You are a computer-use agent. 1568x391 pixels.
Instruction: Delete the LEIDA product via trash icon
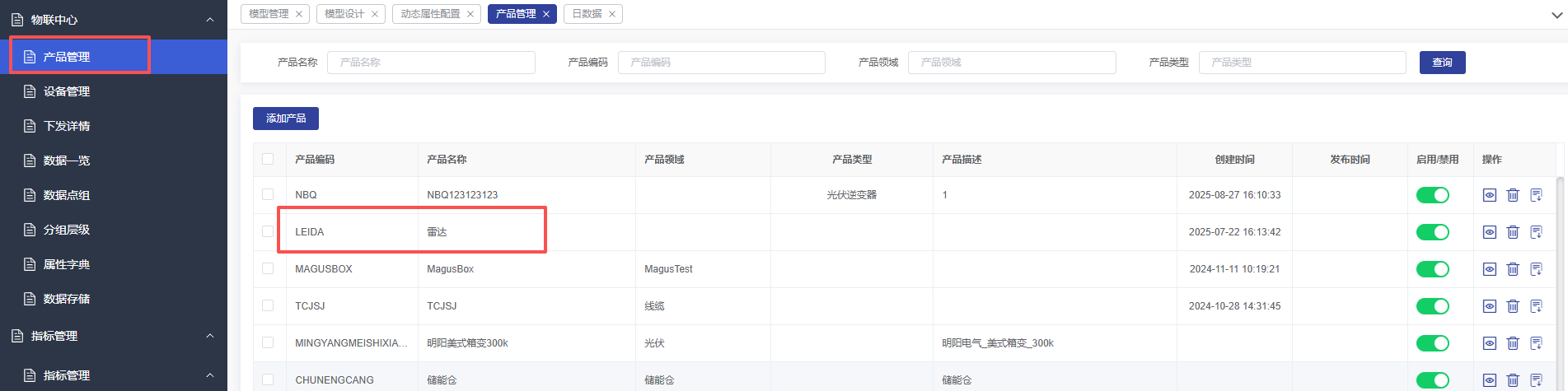1513,232
